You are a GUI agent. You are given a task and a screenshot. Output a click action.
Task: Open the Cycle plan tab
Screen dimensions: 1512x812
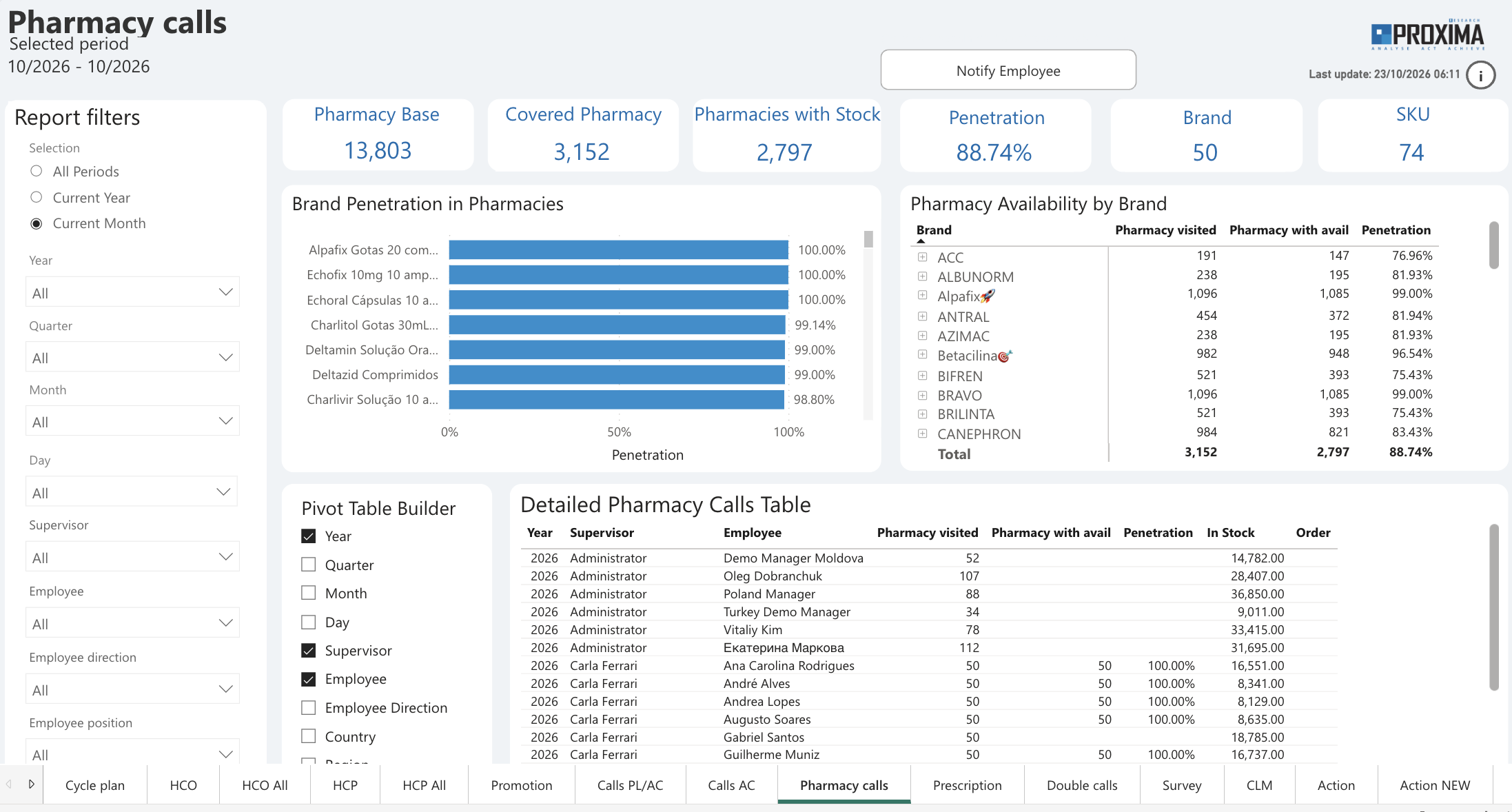coord(95,785)
